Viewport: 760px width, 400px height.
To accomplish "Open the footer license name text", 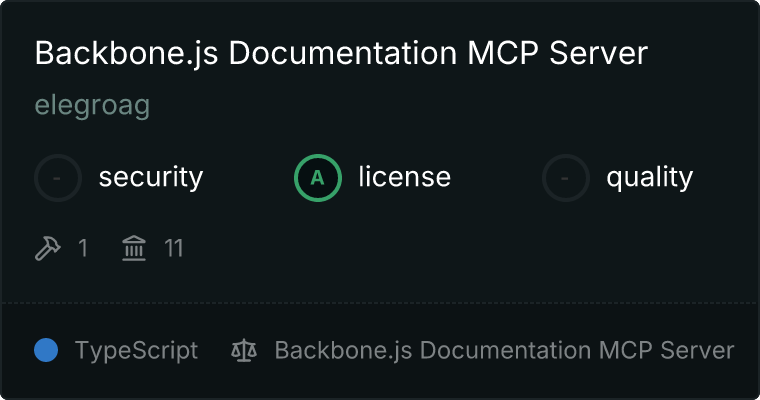I will click(504, 351).
